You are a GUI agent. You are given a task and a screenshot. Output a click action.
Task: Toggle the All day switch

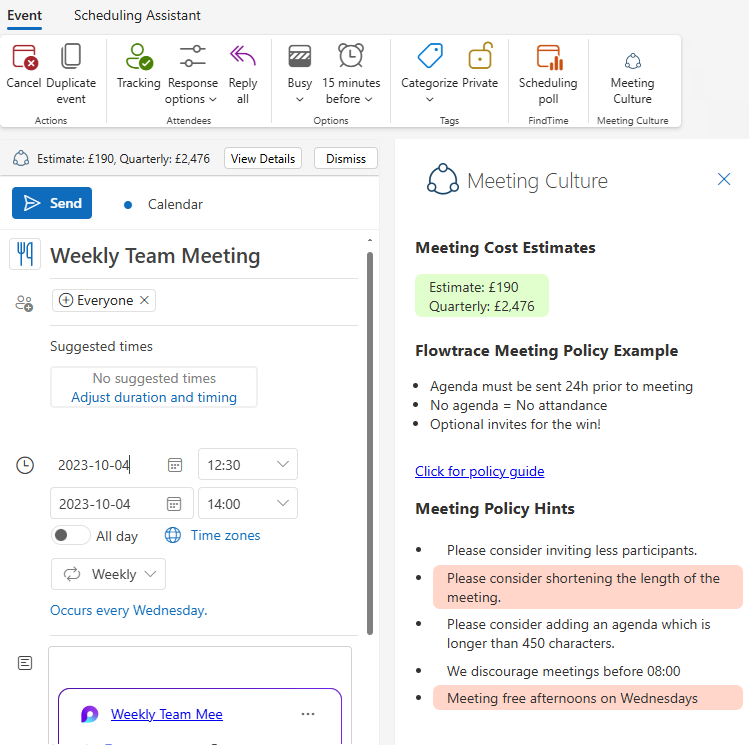click(x=70, y=536)
